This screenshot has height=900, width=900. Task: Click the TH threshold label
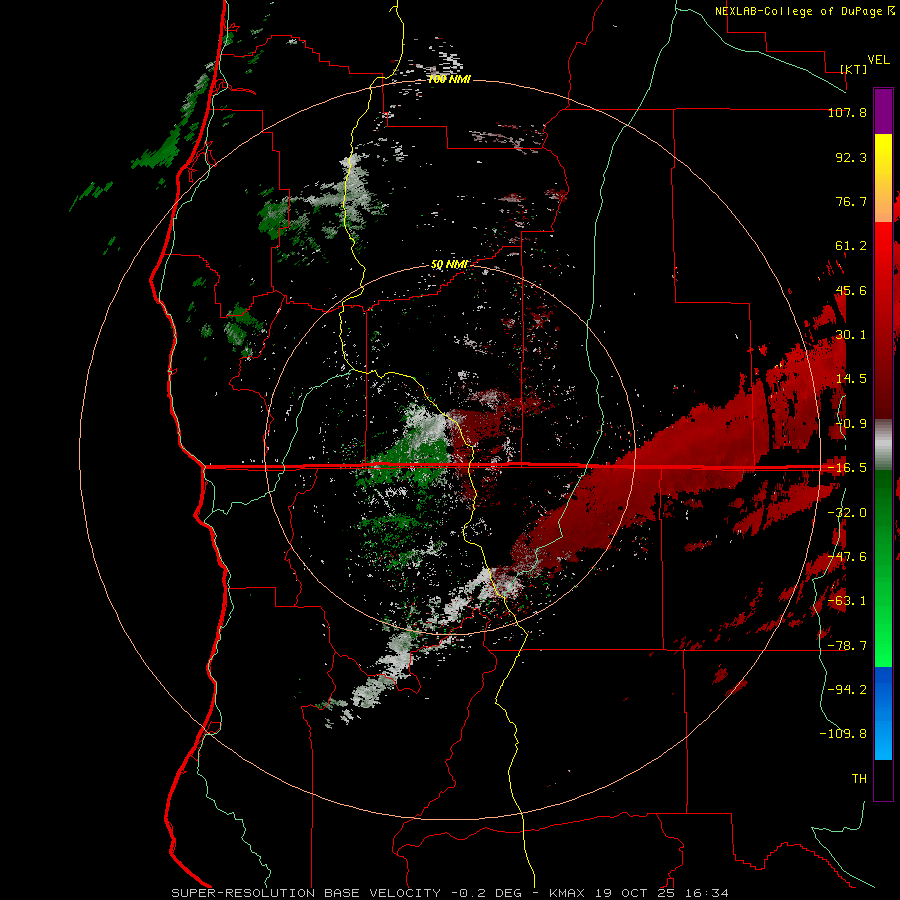point(859,779)
